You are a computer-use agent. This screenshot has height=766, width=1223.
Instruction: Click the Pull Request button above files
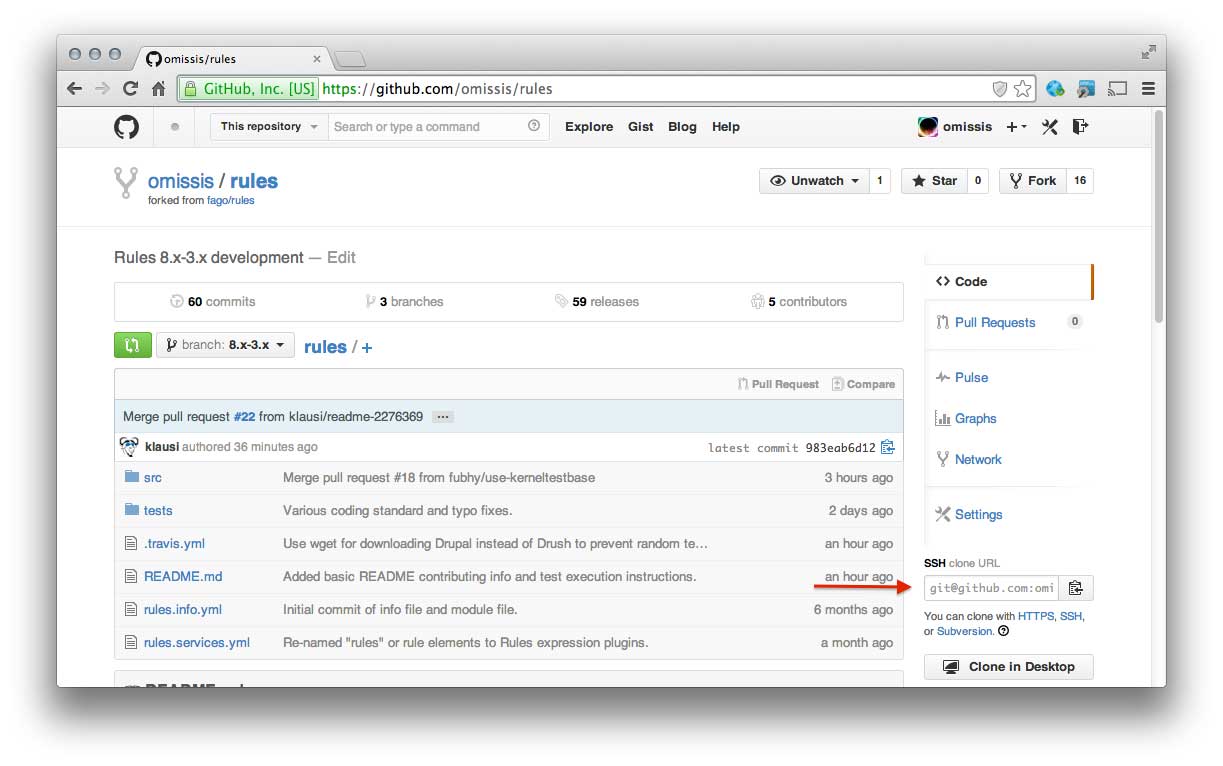point(778,384)
